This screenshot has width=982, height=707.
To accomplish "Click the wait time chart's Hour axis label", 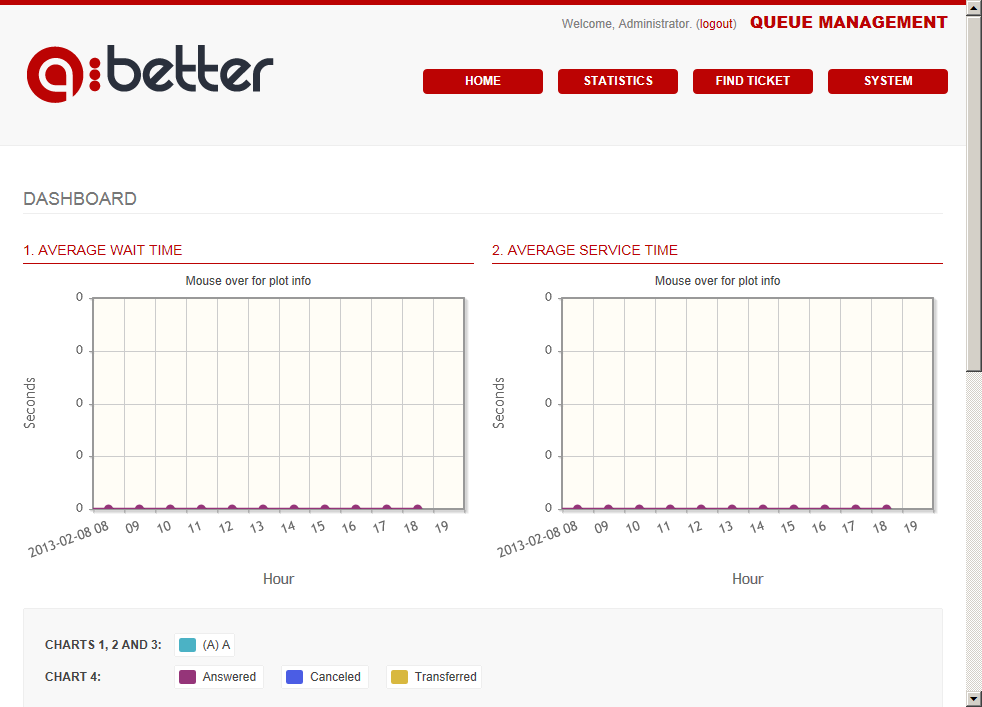I will (x=278, y=579).
